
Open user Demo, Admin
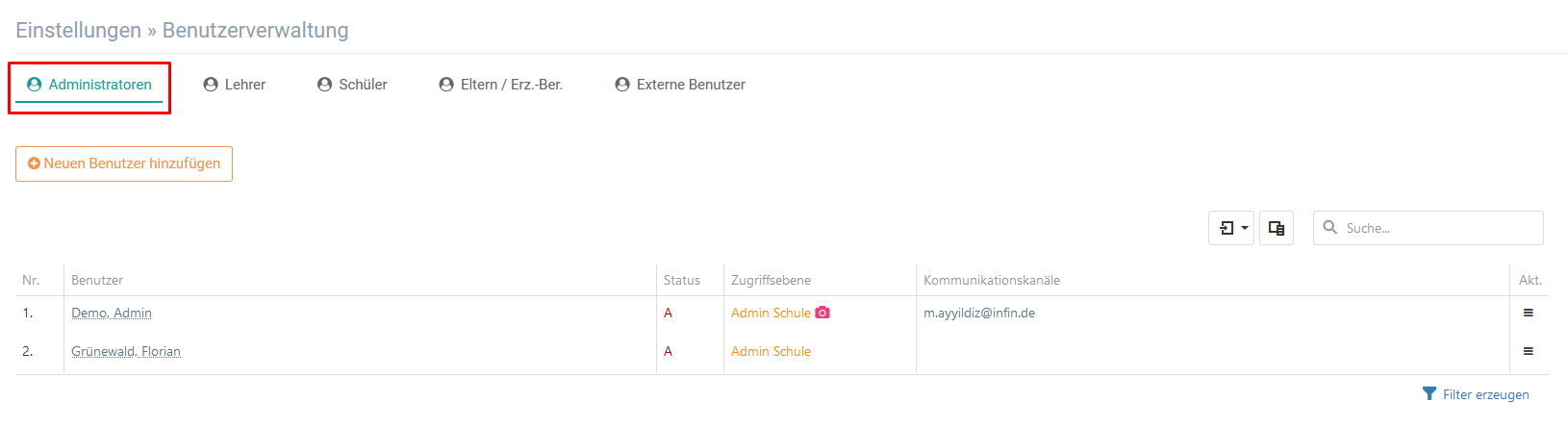[112, 313]
